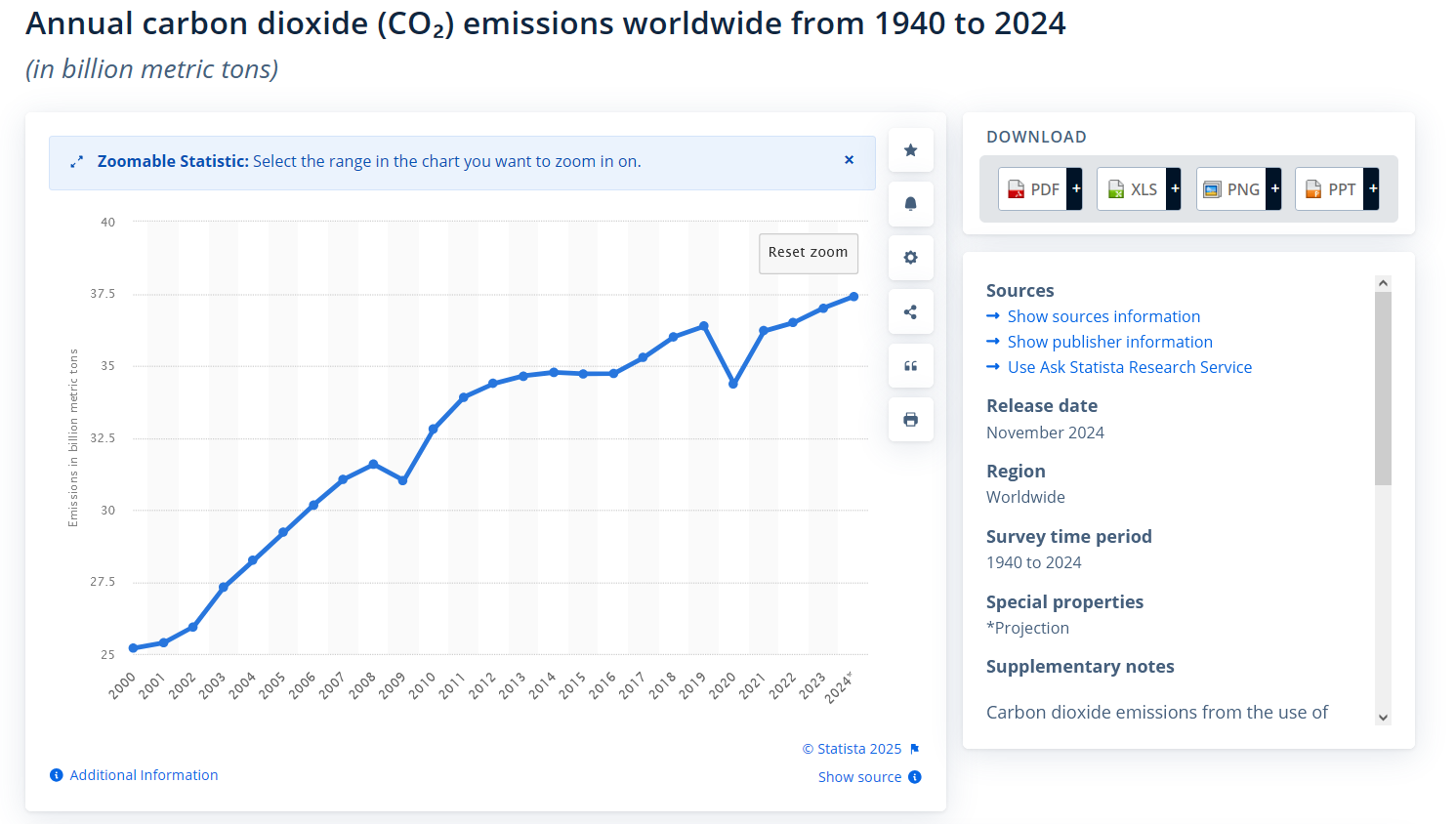Click the sidebar scrollbar thumb
1456x824 pixels.
point(1383,389)
